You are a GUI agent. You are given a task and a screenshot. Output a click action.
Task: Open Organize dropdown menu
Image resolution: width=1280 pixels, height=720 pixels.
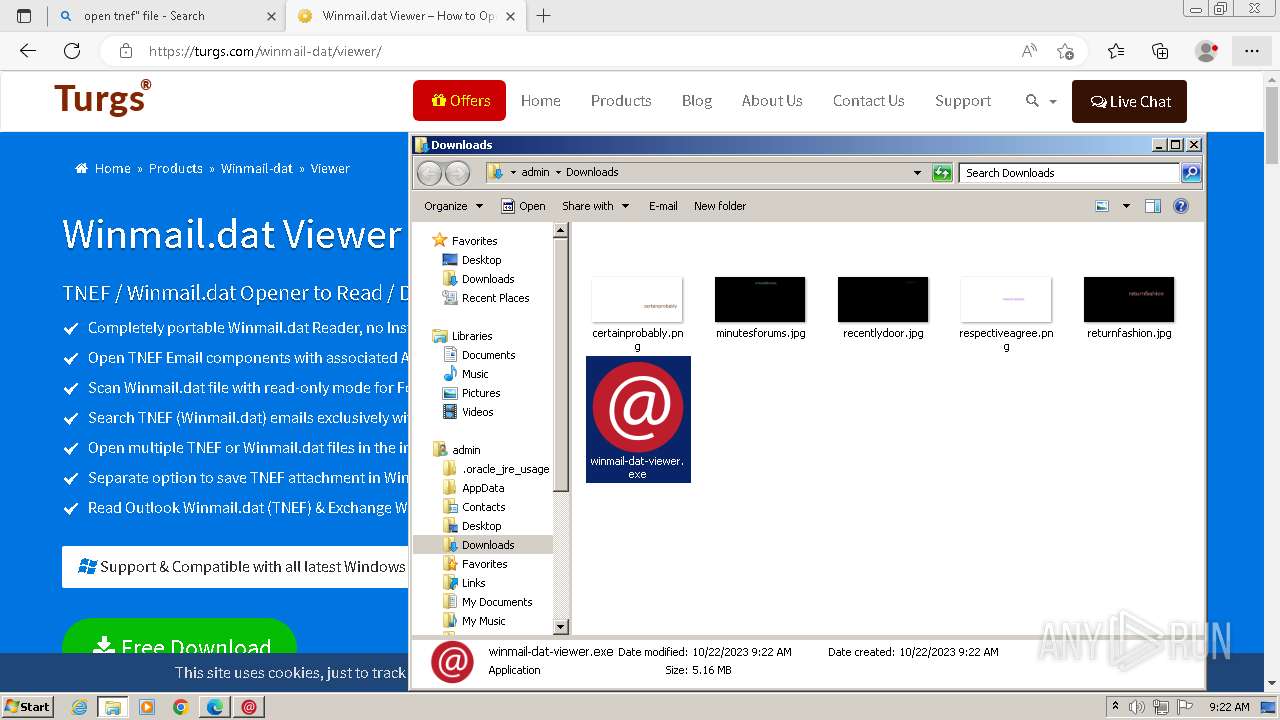[453, 206]
